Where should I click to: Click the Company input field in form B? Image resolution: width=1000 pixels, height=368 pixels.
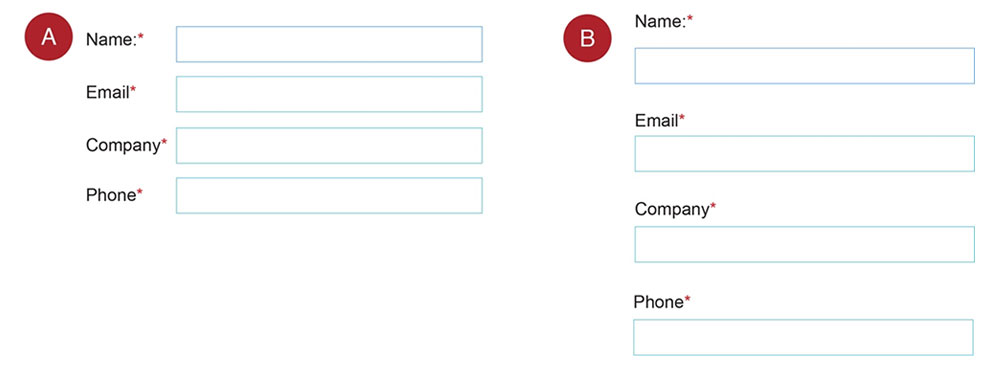point(804,244)
